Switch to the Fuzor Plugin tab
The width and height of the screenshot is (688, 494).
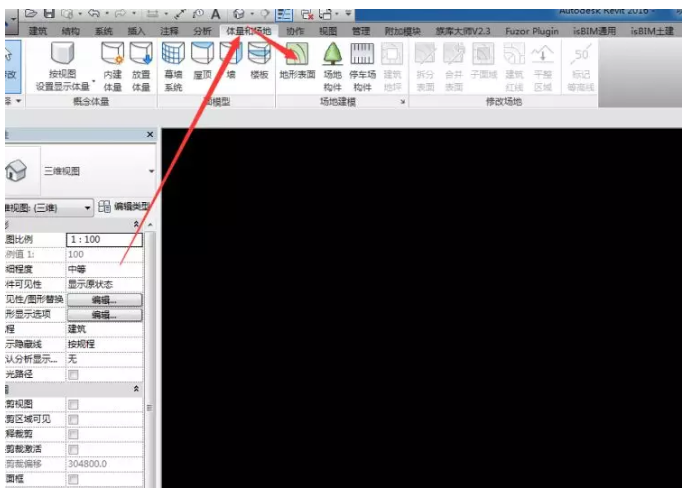tap(532, 31)
